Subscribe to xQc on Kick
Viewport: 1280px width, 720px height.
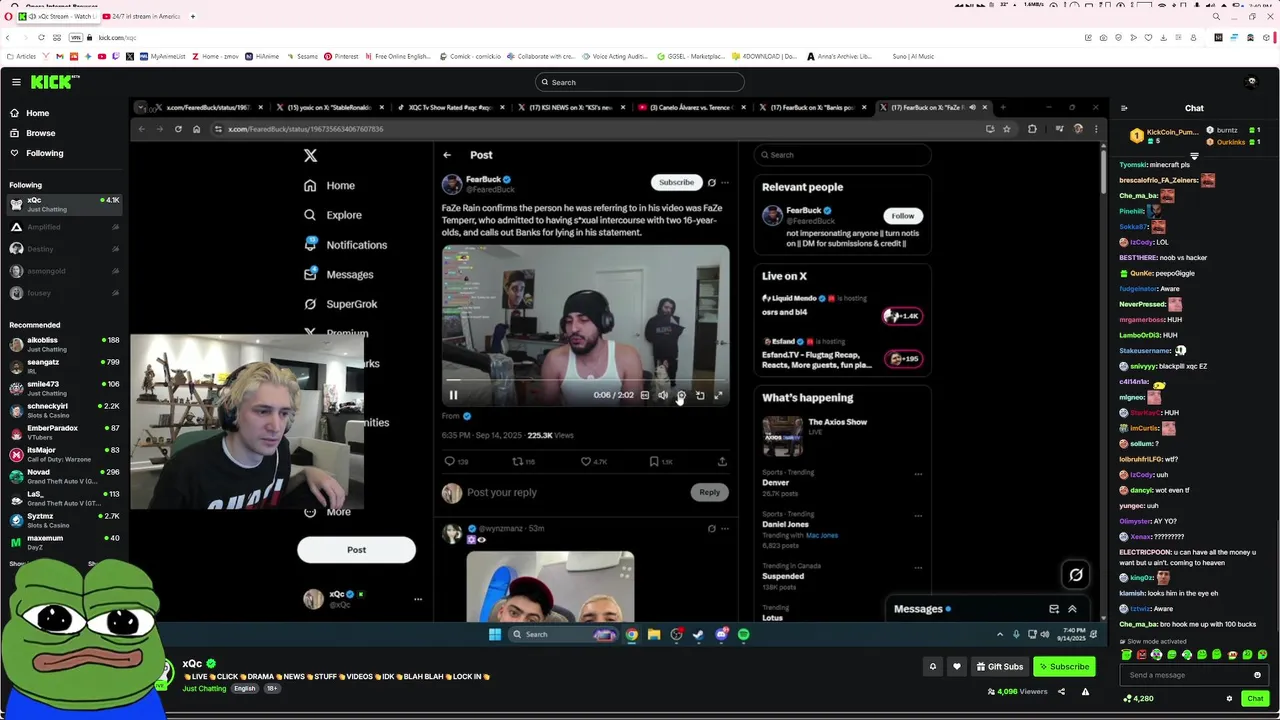[1064, 667]
